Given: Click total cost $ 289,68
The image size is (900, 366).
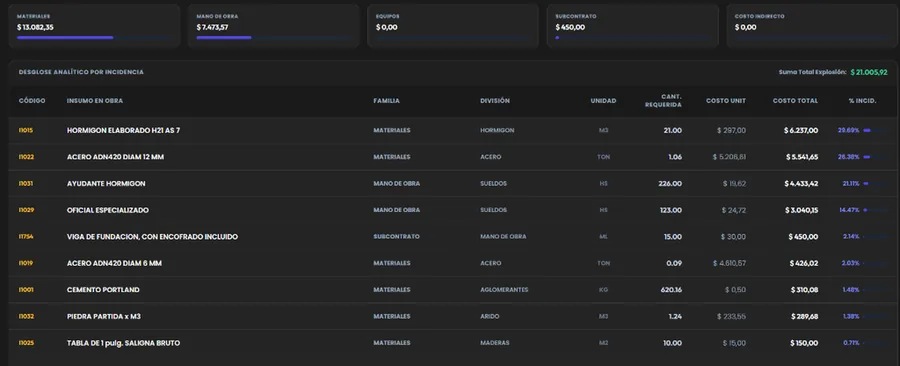Looking at the screenshot, I should pos(804,316).
